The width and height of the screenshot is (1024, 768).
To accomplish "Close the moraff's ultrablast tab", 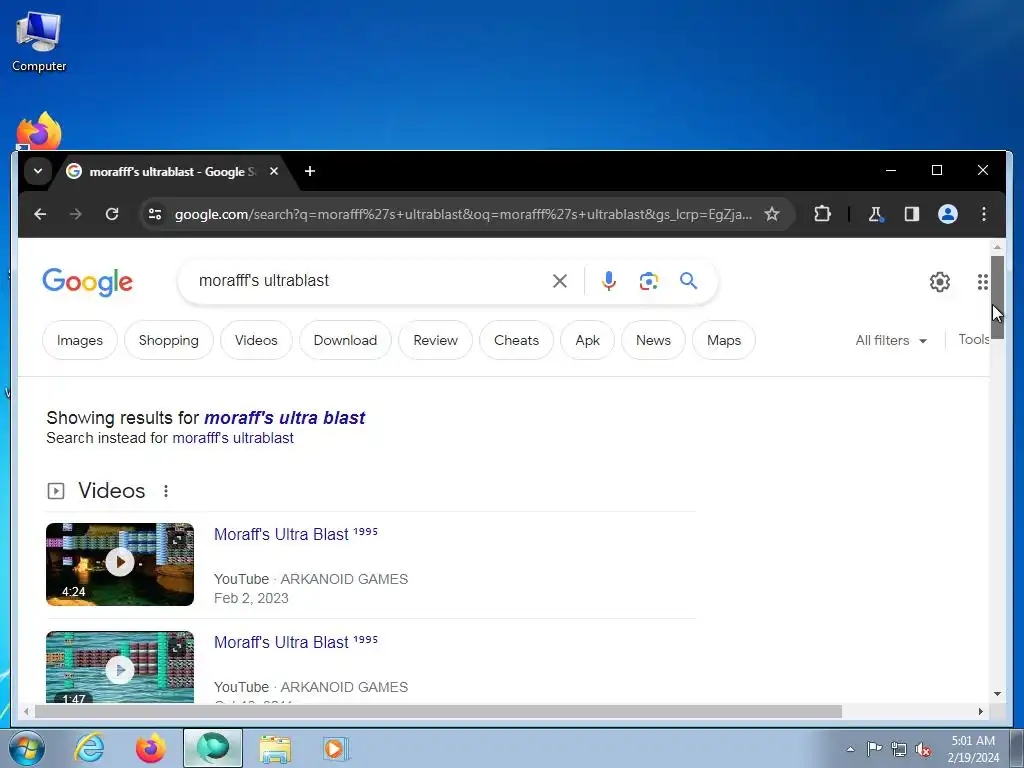I will pos(274,171).
